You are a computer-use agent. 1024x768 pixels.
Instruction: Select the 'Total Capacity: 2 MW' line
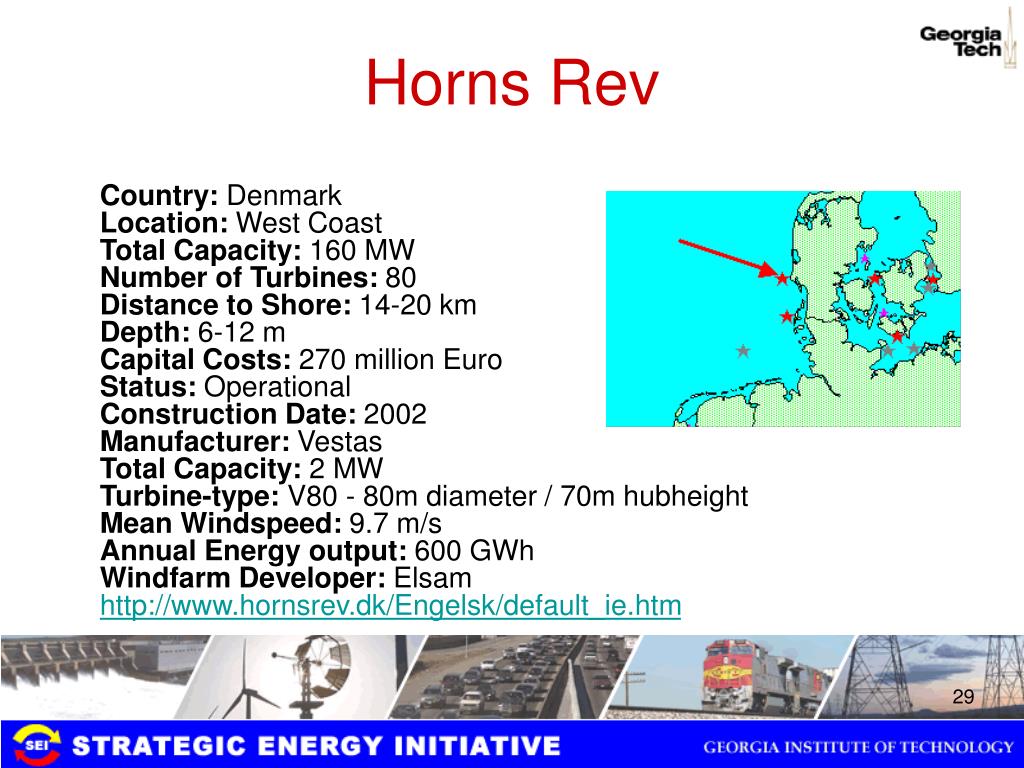(242, 469)
